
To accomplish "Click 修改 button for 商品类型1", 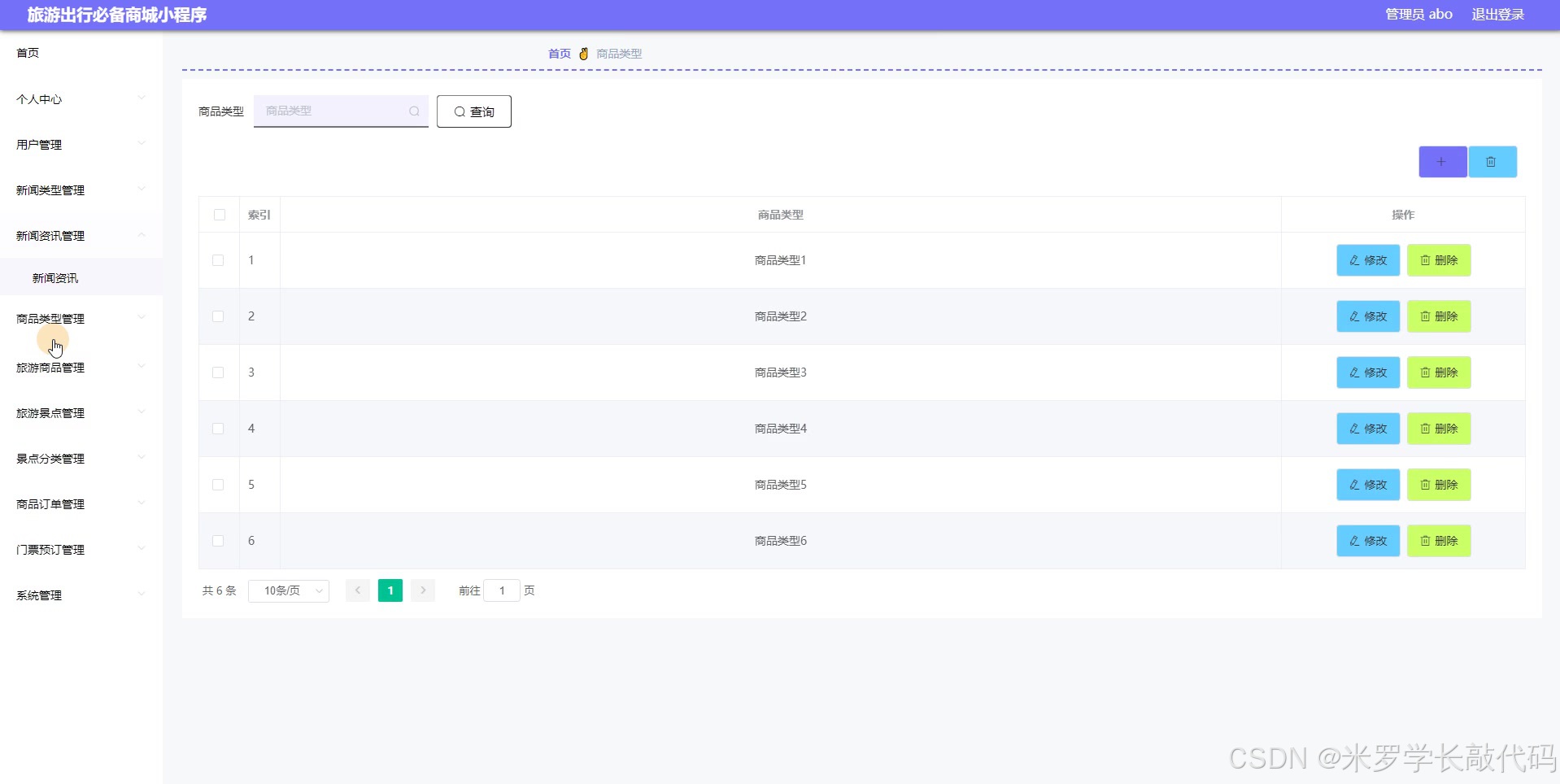I will point(1368,260).
